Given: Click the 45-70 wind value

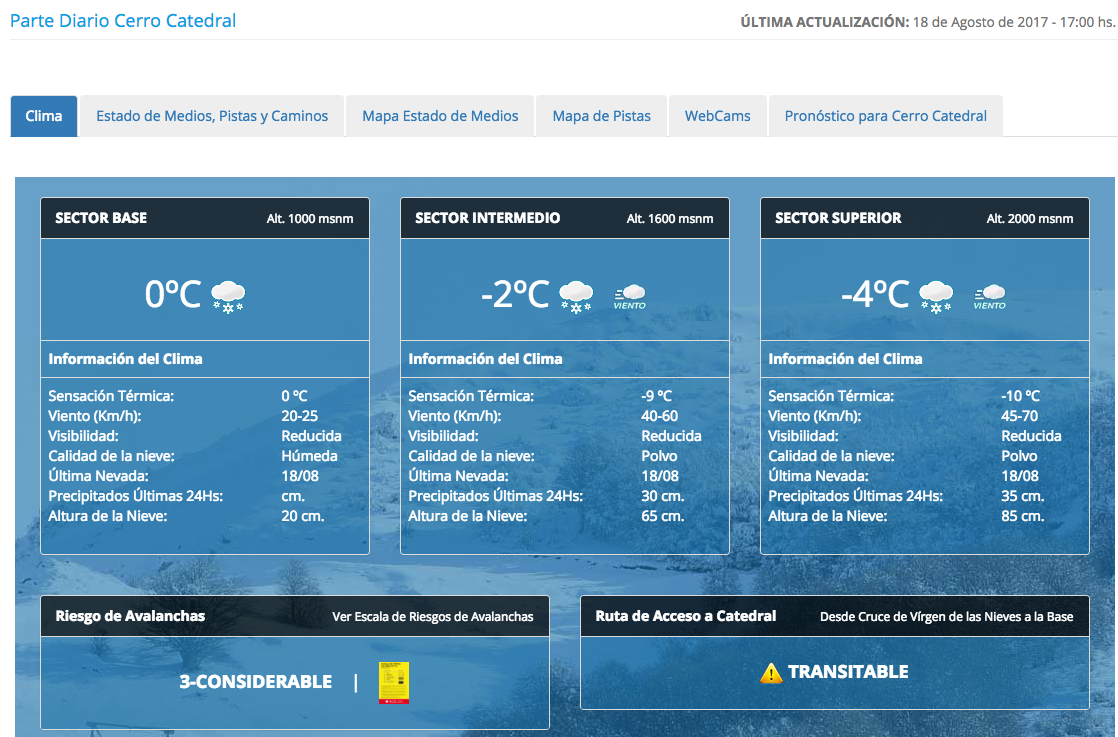Looking at the screenshot, I should [1020, 416].
